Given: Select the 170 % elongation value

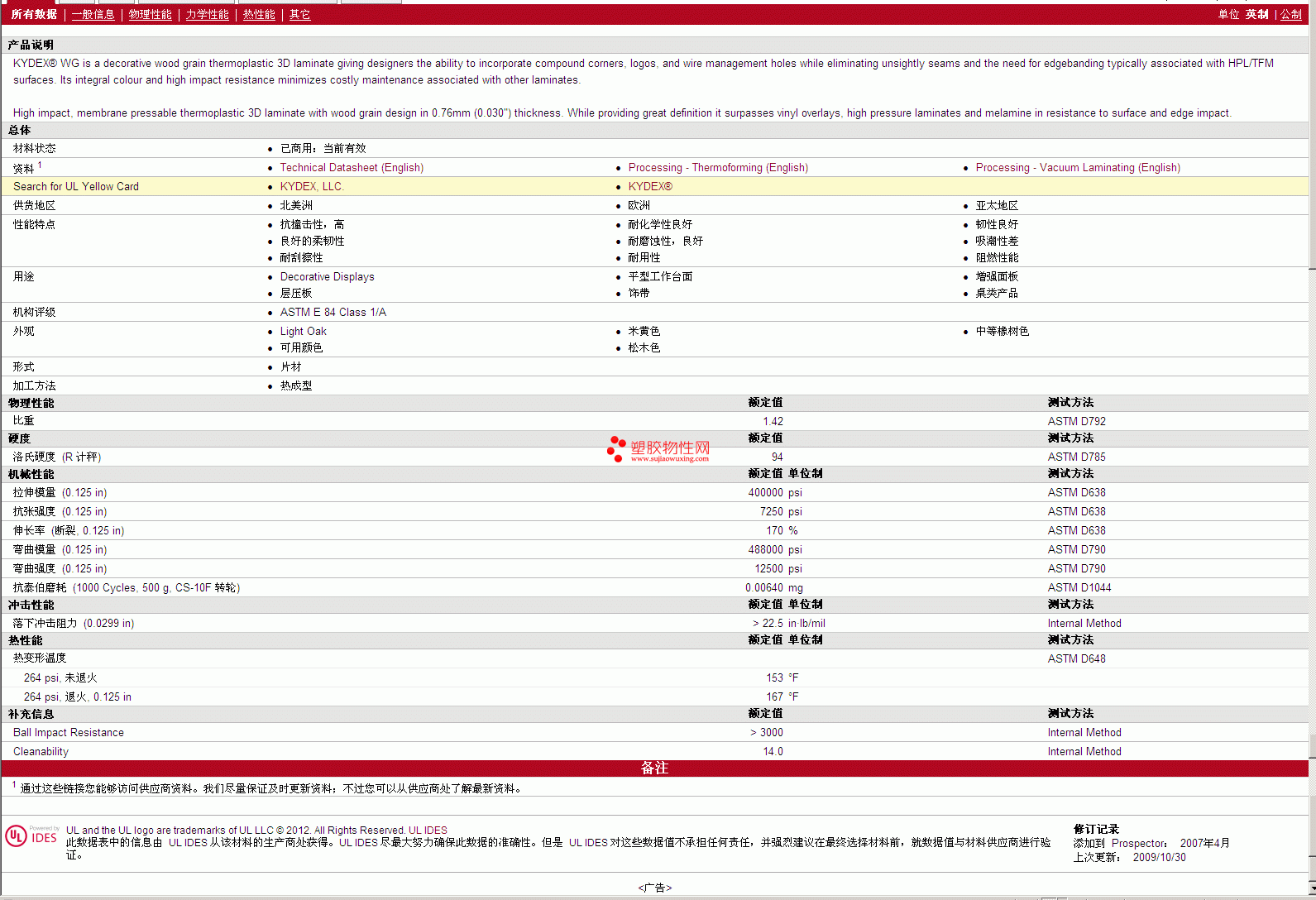Looking at the screenshot, I should [782, 530].
